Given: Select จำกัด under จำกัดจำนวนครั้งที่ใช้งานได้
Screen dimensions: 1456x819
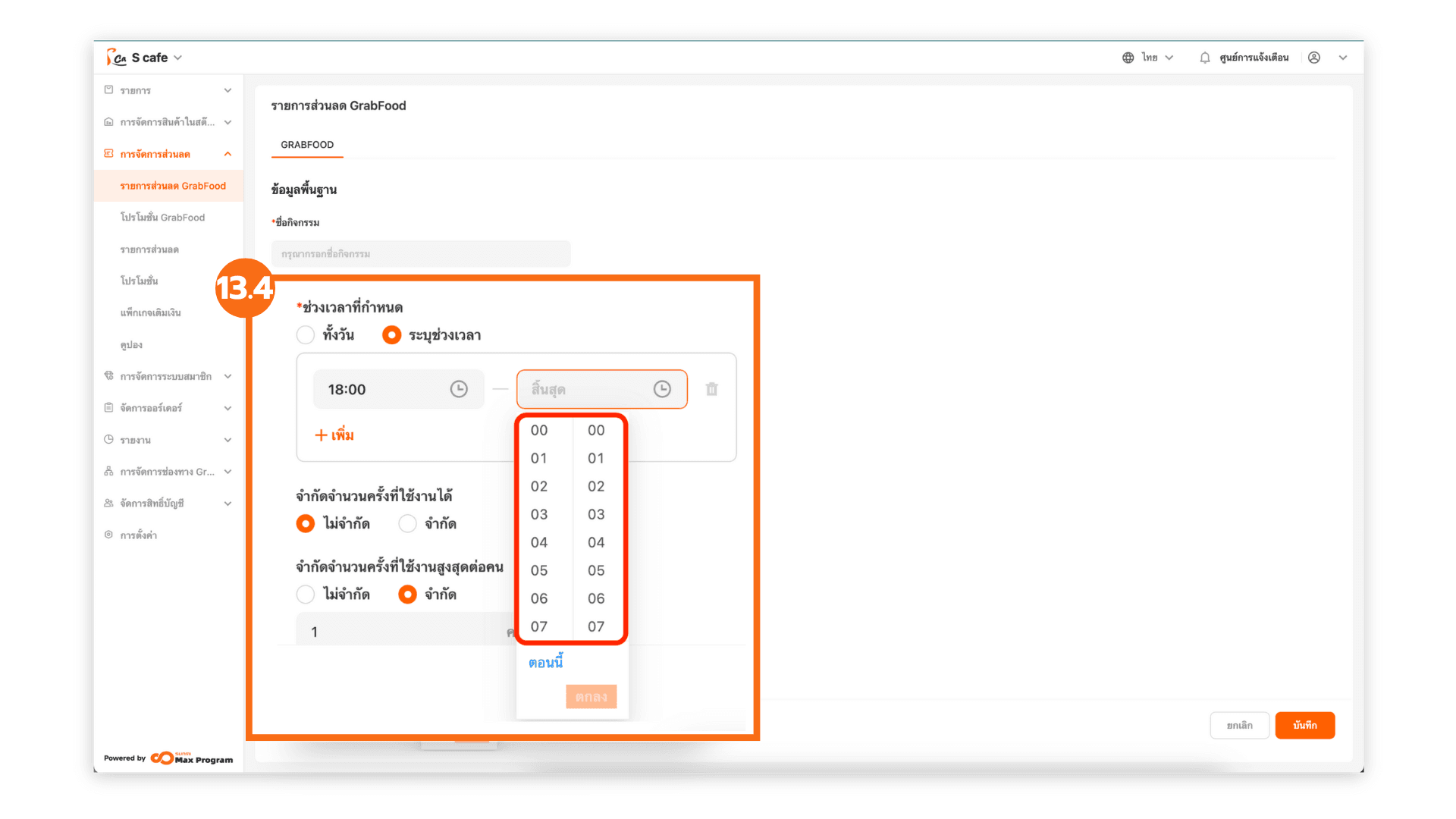Looking at the screenshot, I should (408, 523).
